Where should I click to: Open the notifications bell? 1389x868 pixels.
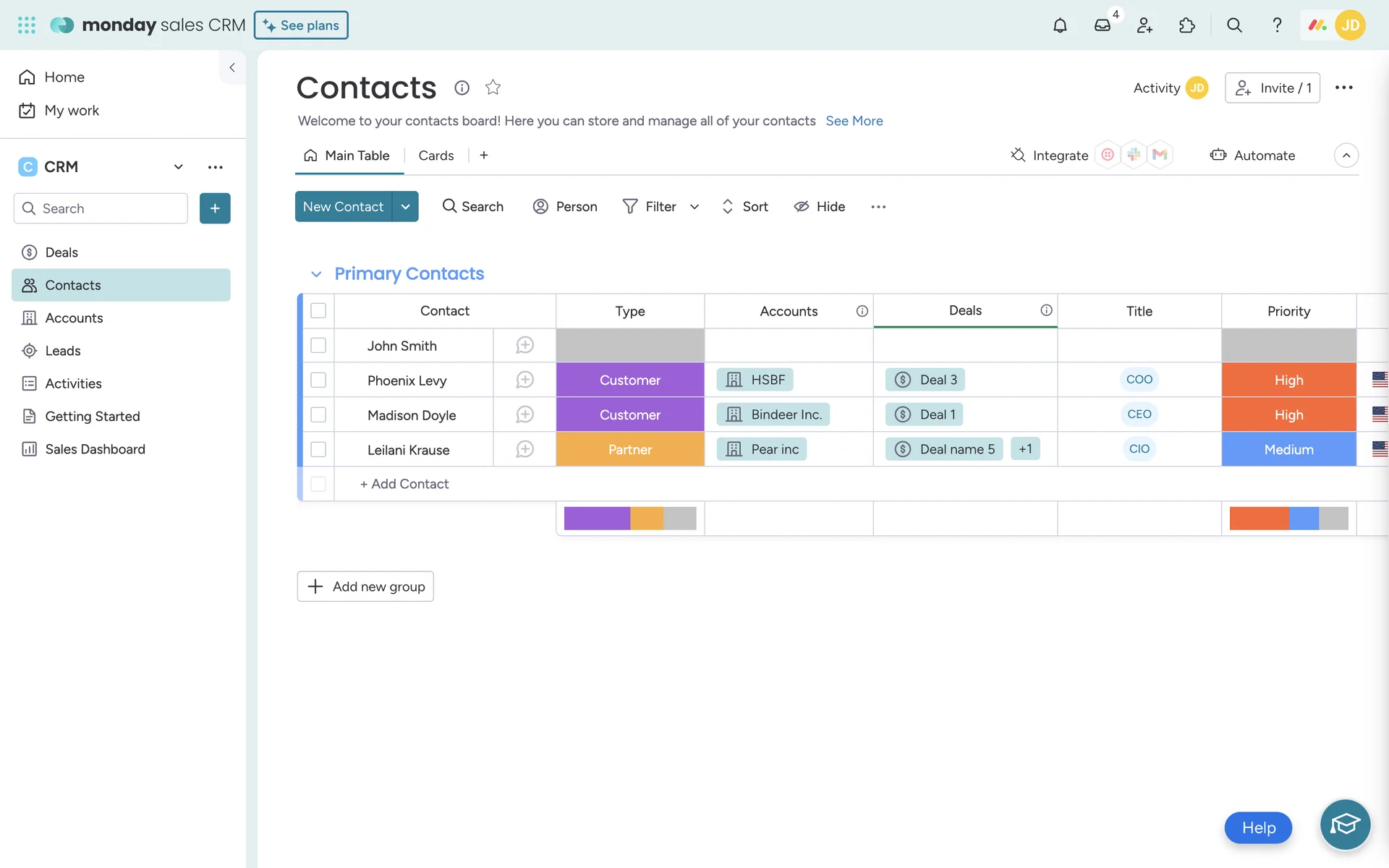pos(1060,25)
